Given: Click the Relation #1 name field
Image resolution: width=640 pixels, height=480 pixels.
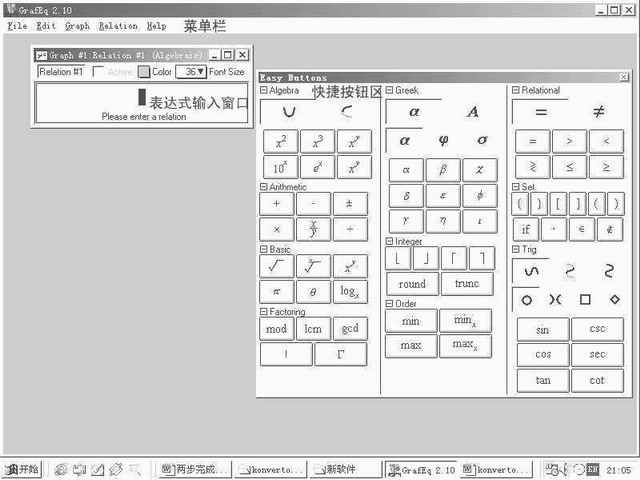Looking at the screenshot, I should [x=61, y=72].
